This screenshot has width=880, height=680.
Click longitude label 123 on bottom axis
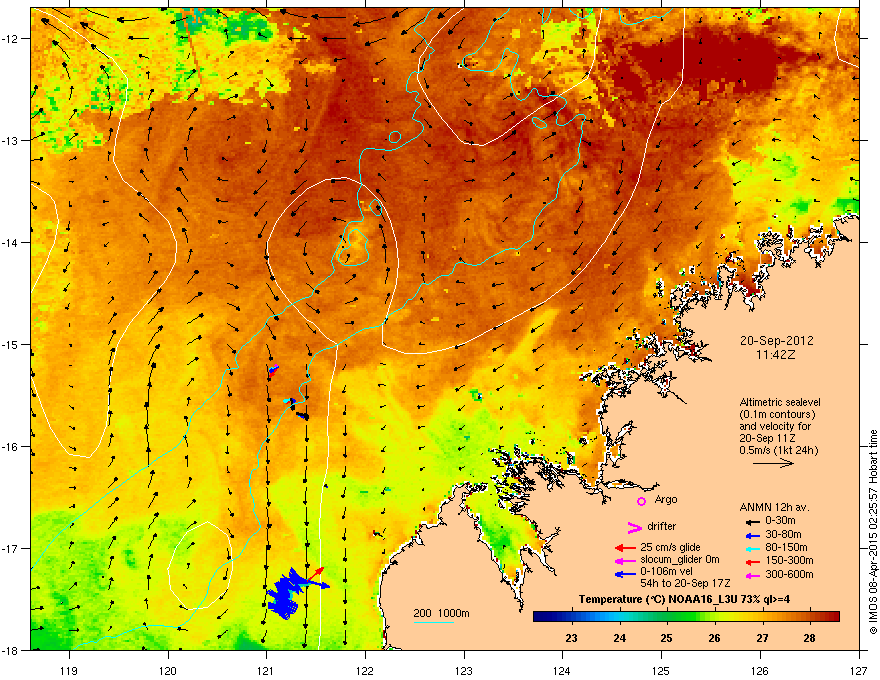(464, 670)
